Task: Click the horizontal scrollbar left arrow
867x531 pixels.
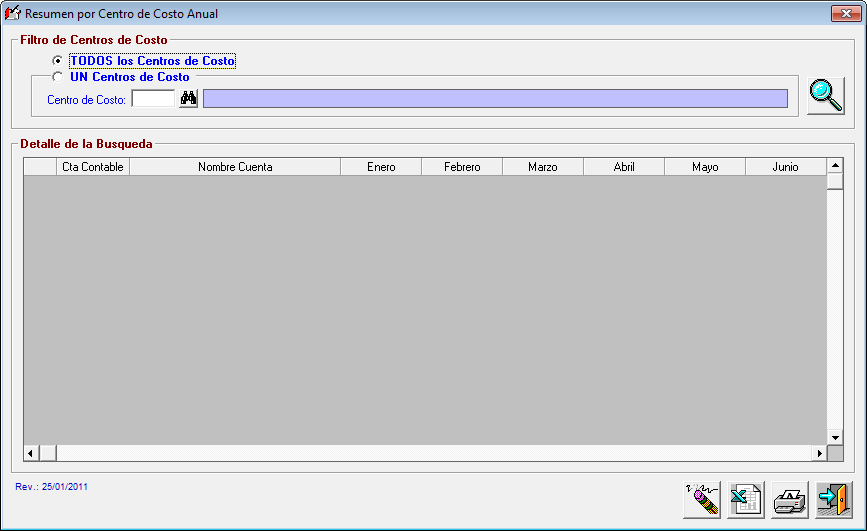Action: point(30,453)
